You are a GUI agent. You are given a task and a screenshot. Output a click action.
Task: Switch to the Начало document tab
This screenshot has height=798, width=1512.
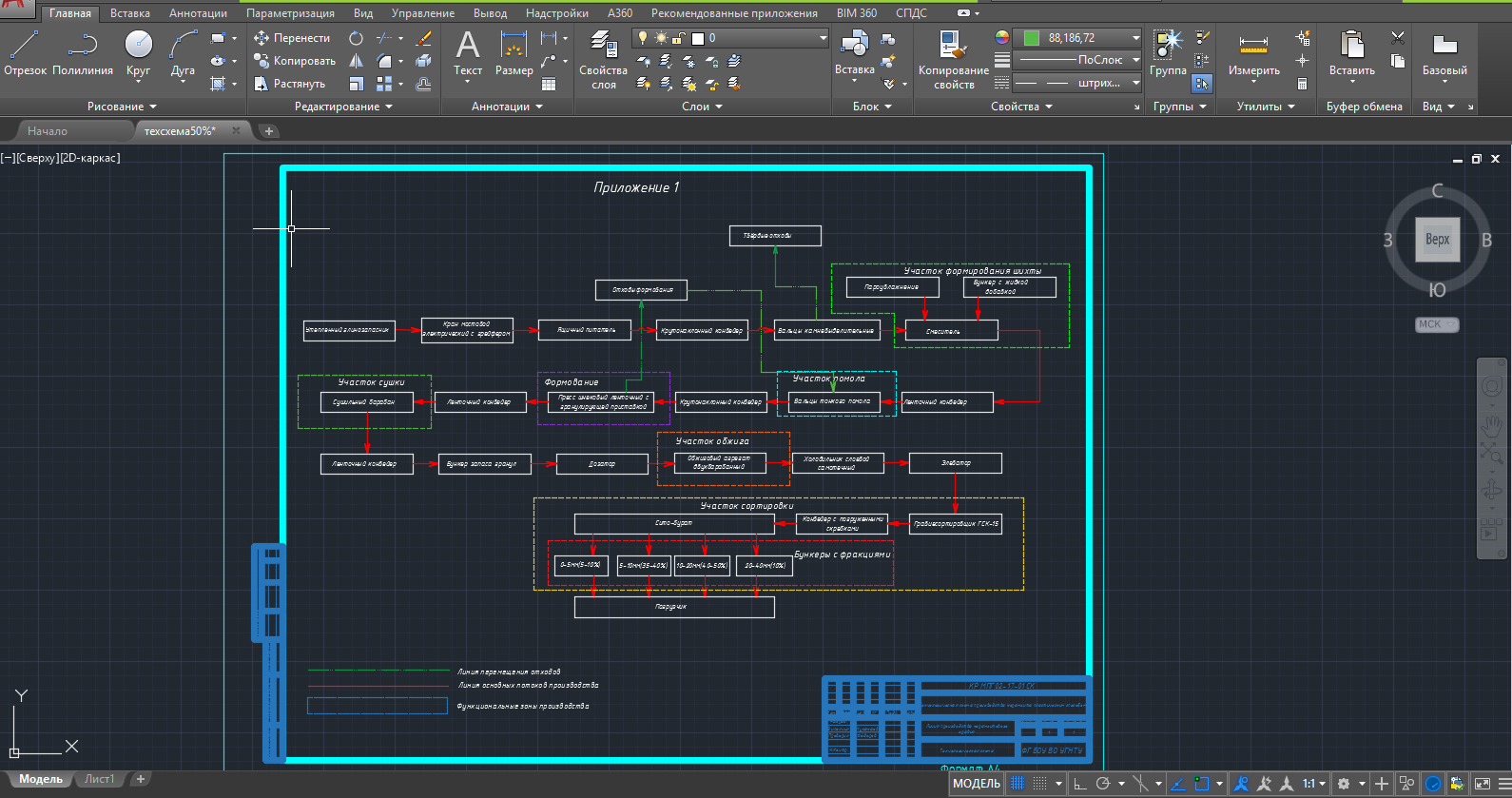(x=48, y=131)
